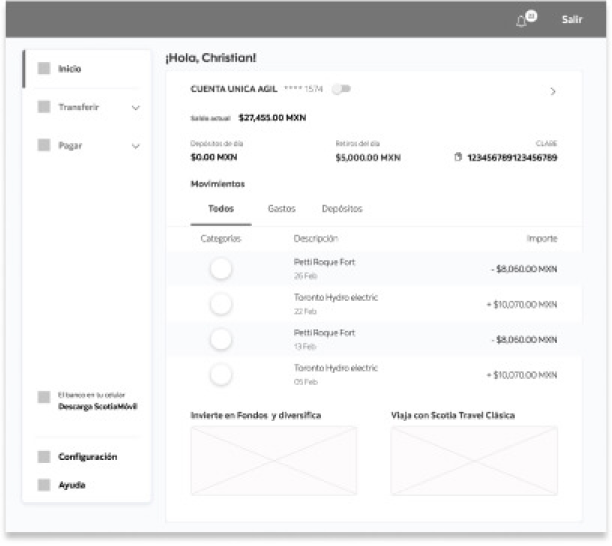
Task: Open account details with right chevron
Action: 553,91
